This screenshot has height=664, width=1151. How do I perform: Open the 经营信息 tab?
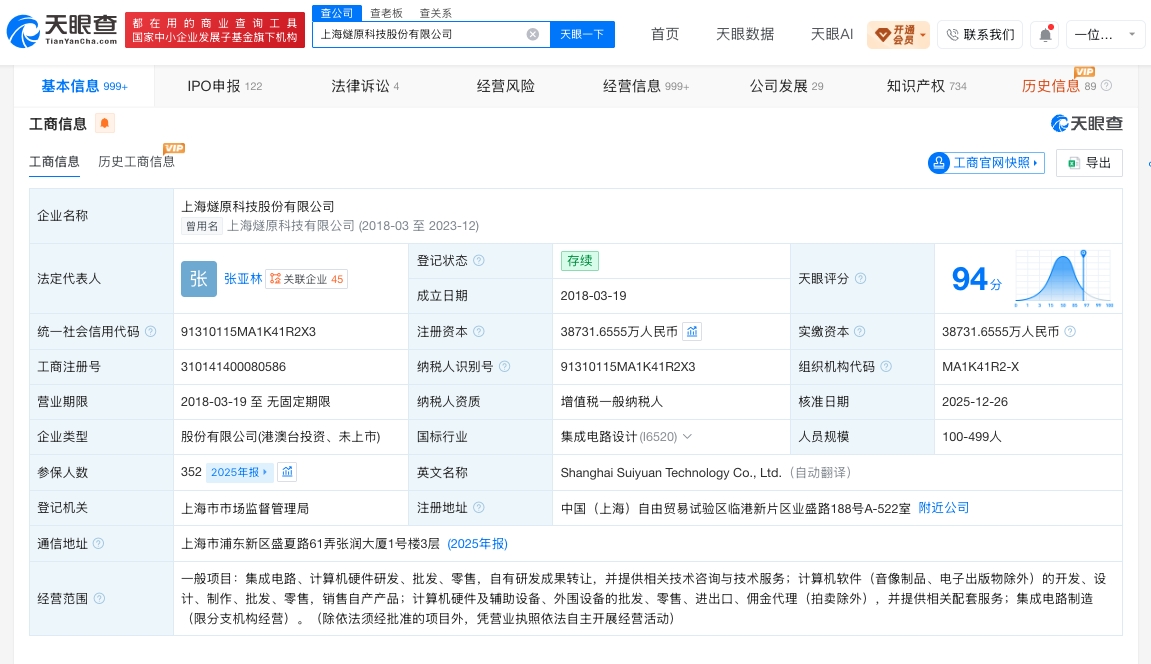[646, 86]
